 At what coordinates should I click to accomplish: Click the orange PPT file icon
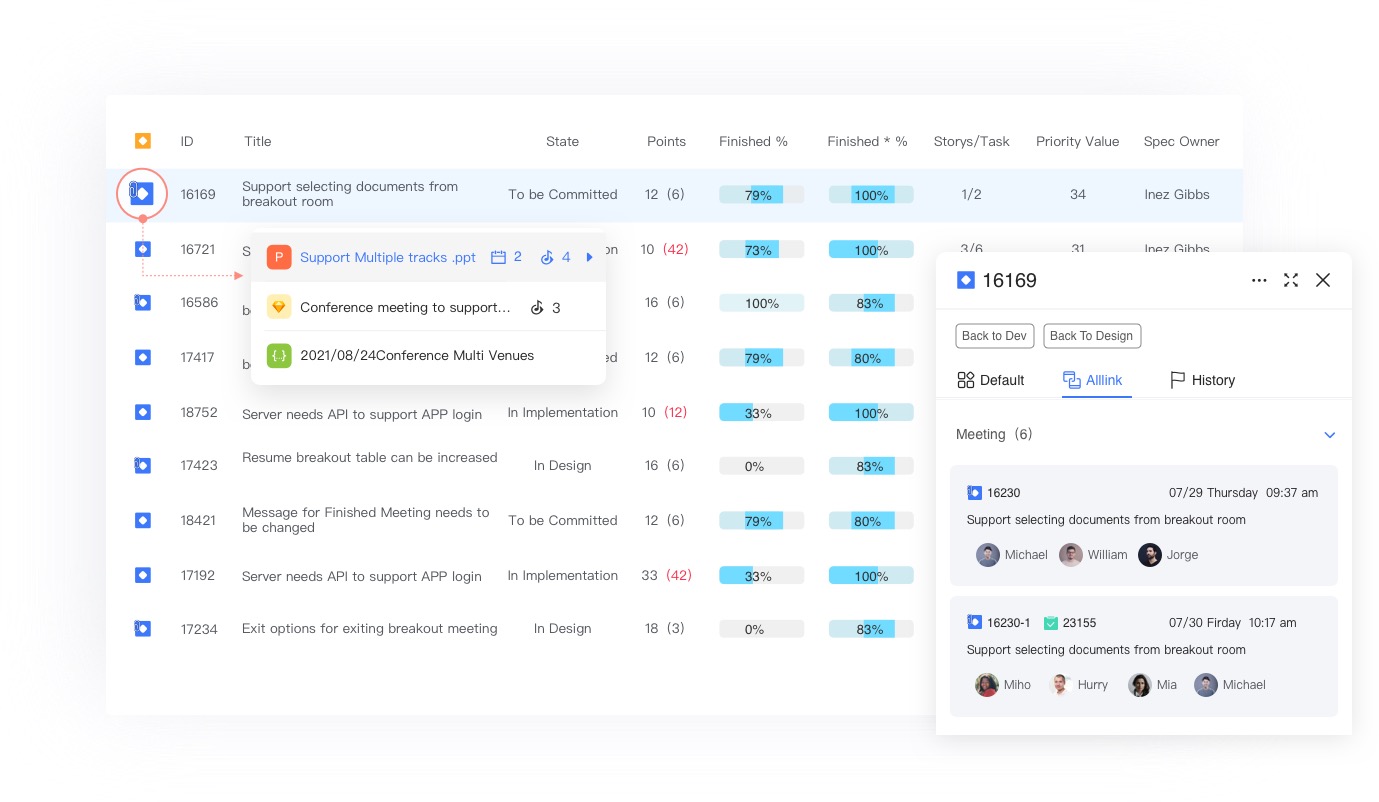279,257
